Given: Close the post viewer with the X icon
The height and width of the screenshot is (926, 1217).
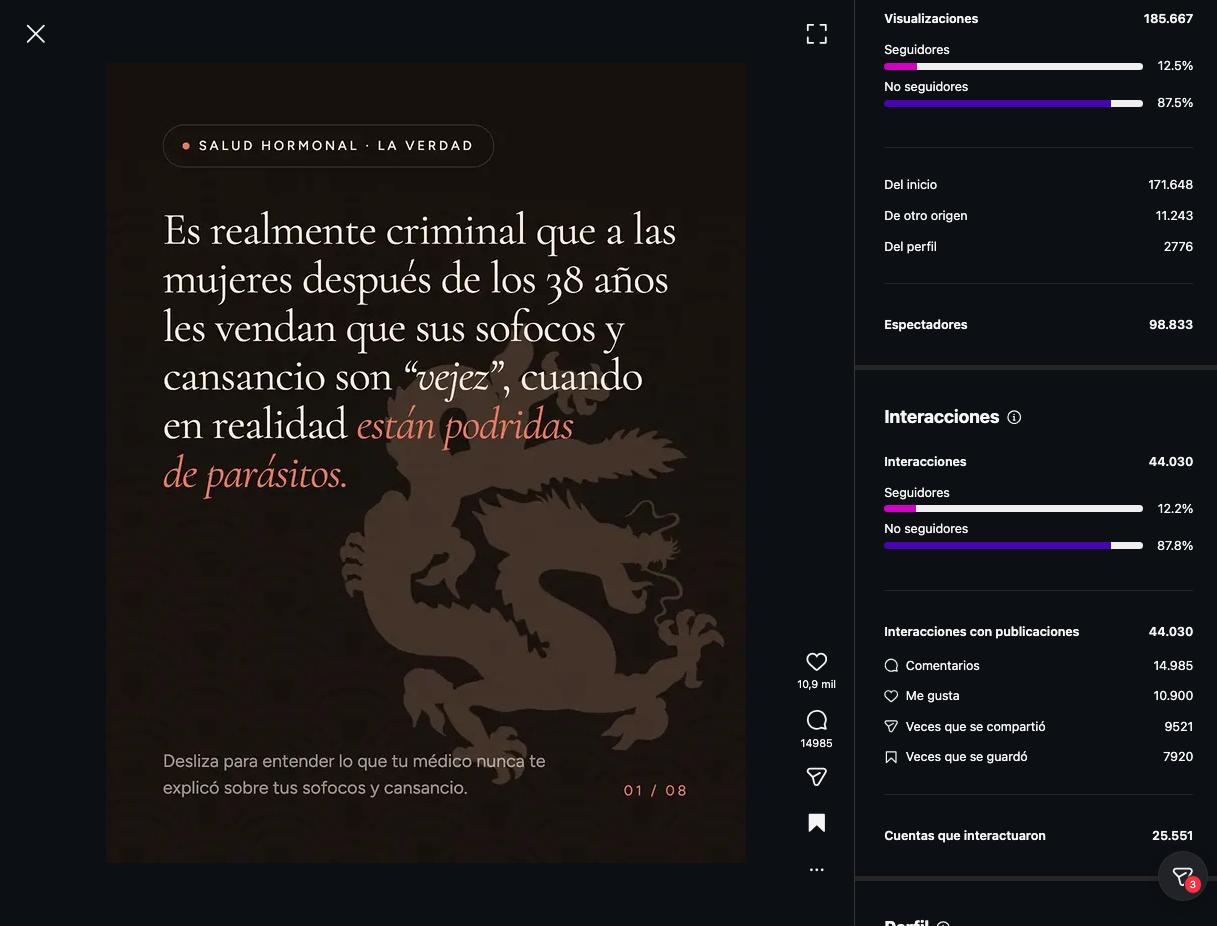Looking at the screenshot, I should [x=36, y=34].
